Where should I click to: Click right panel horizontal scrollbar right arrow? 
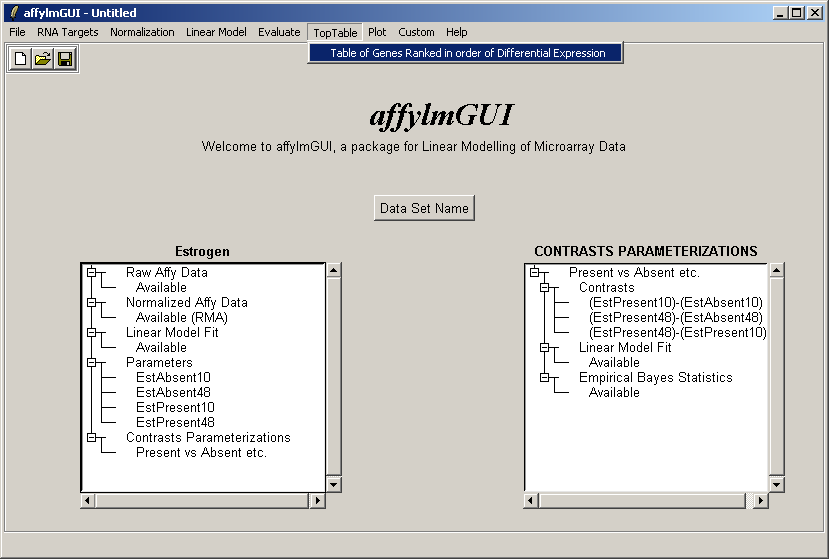(x=761, y=500)
